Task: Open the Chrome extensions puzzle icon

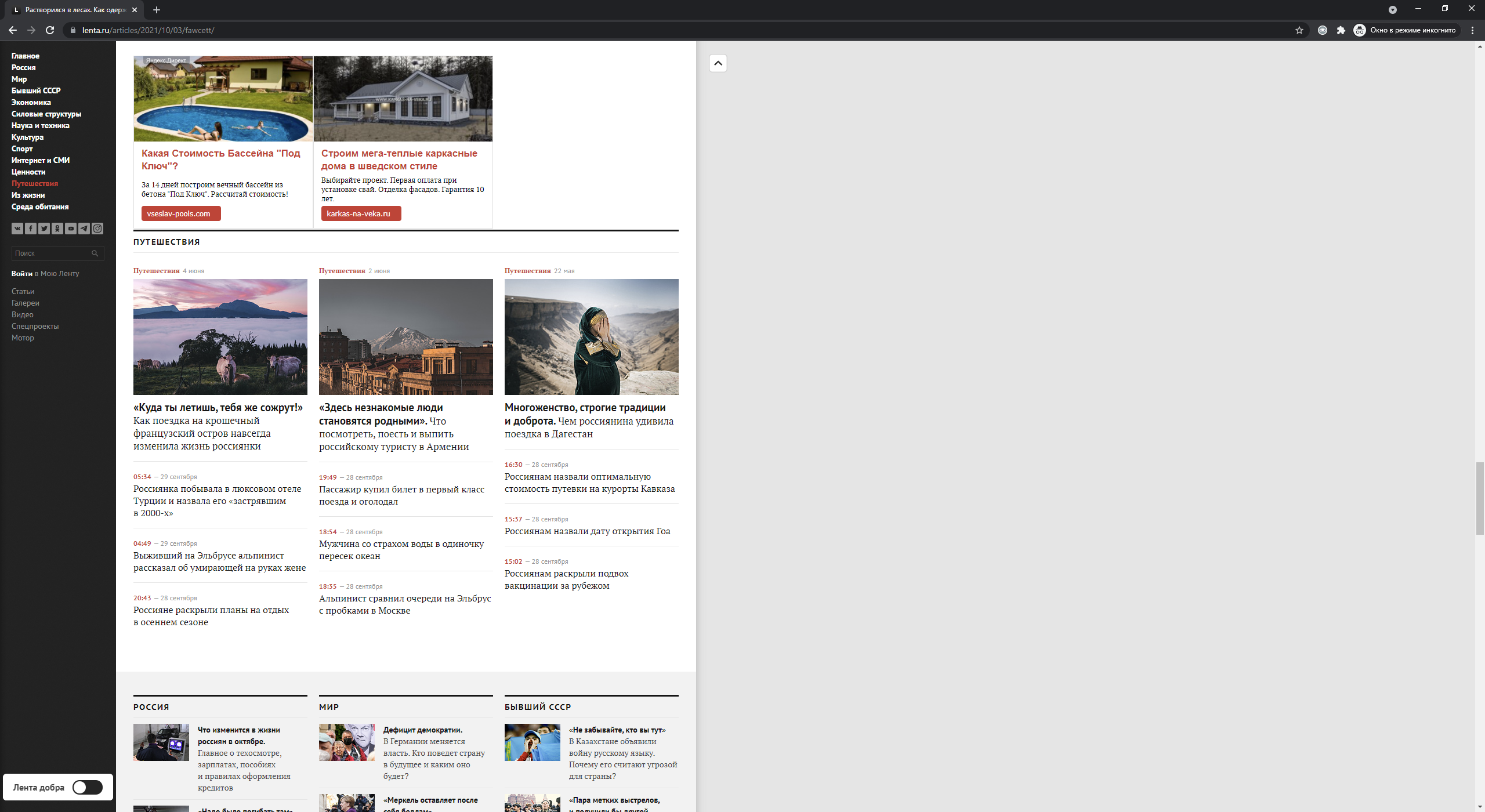Action: tap(1341, 30)
